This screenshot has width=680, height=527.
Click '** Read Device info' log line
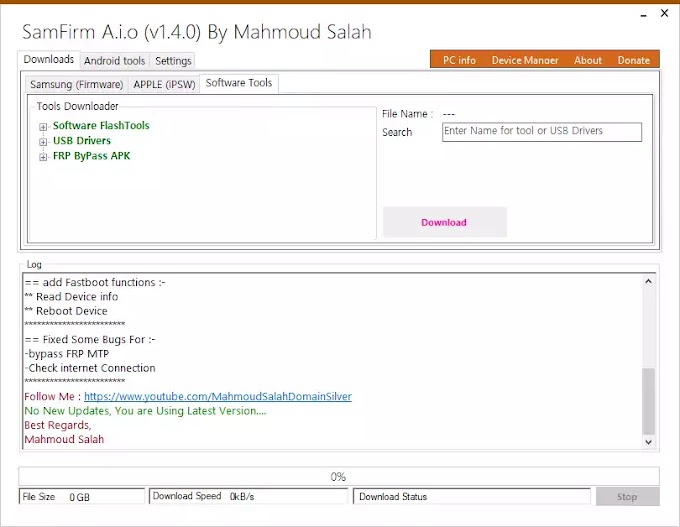tap(71, 297)
